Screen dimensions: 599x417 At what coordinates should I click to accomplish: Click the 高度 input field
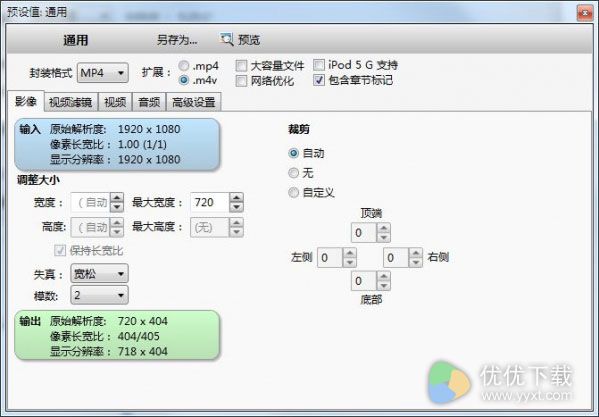point(91,228)
